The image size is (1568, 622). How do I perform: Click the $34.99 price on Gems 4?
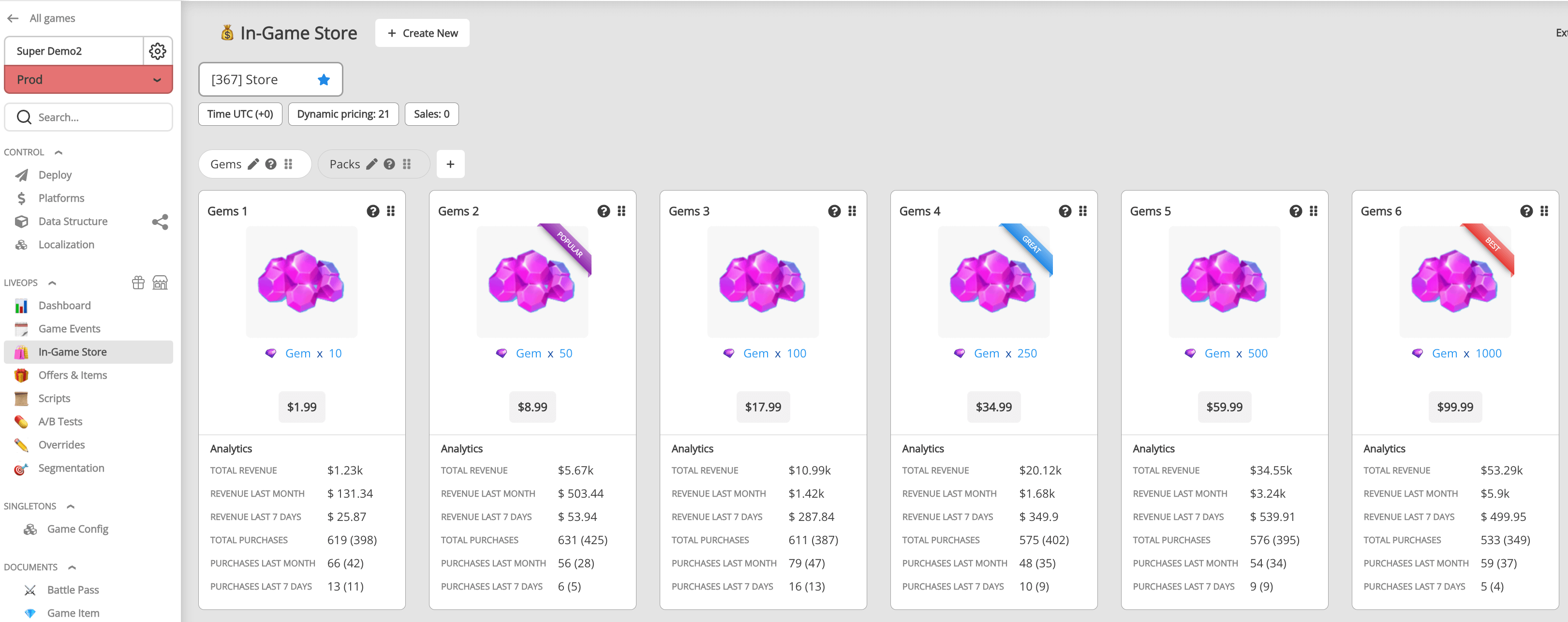(x=993, y=407)
